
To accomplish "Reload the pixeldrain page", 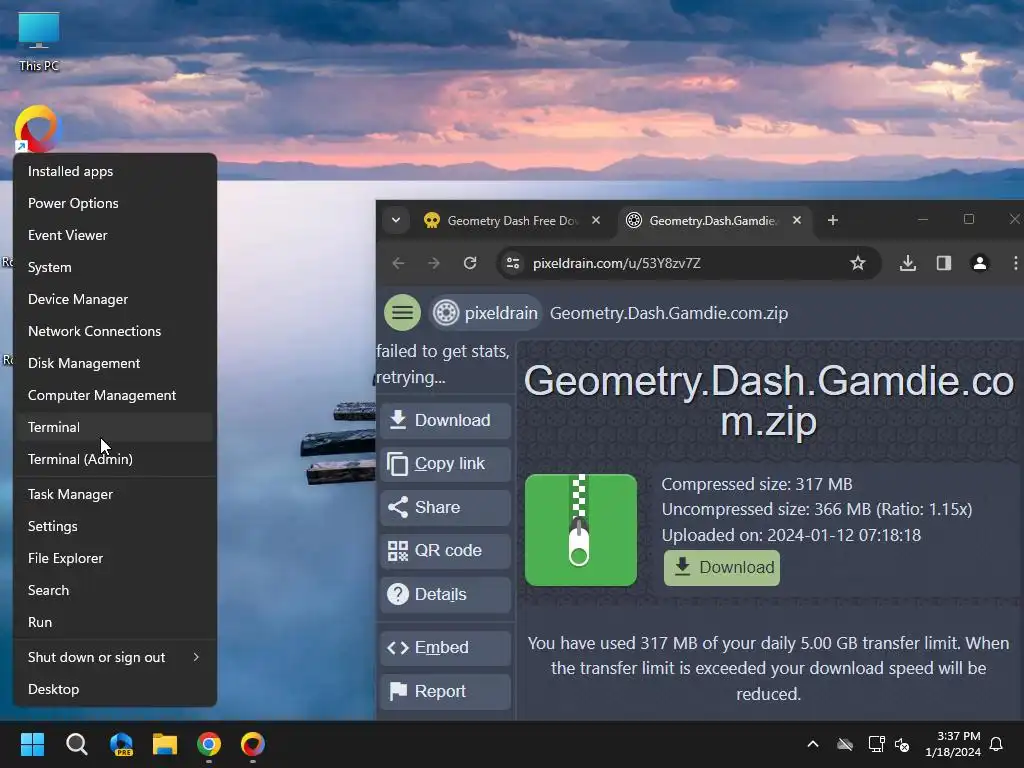I will point(470,263).
